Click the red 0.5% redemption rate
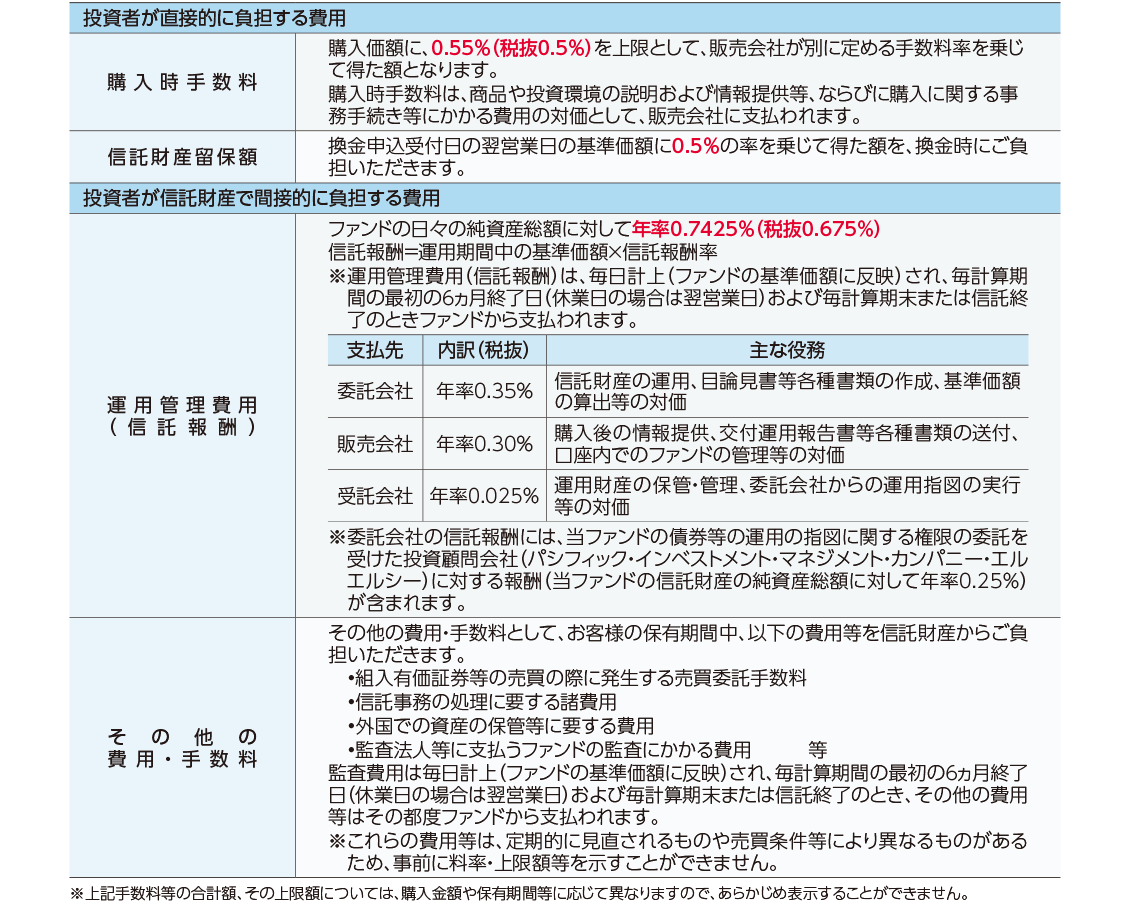The image size is (1130, 908). tap(695, 146)
